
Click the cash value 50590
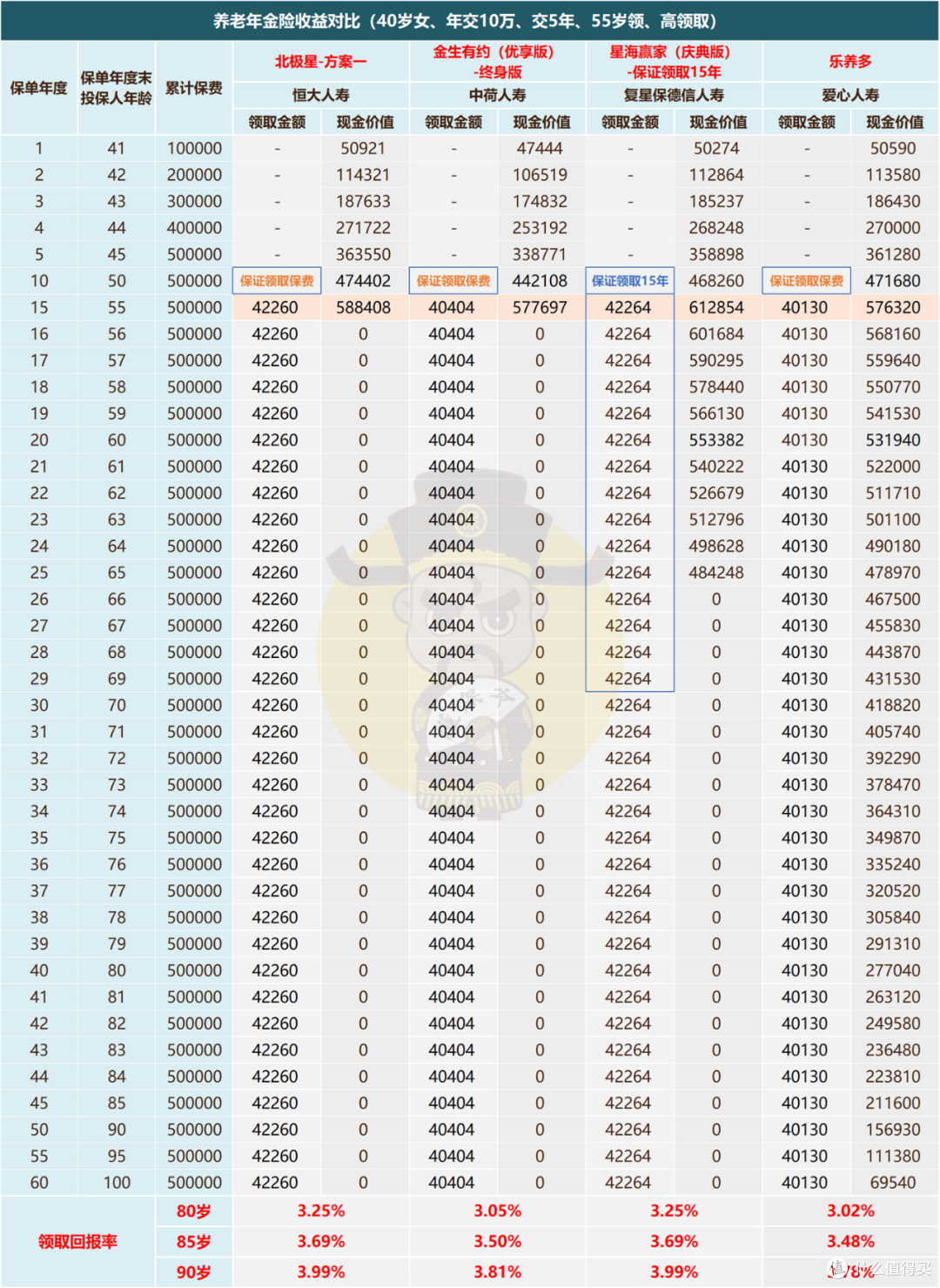tap(893, 149)
